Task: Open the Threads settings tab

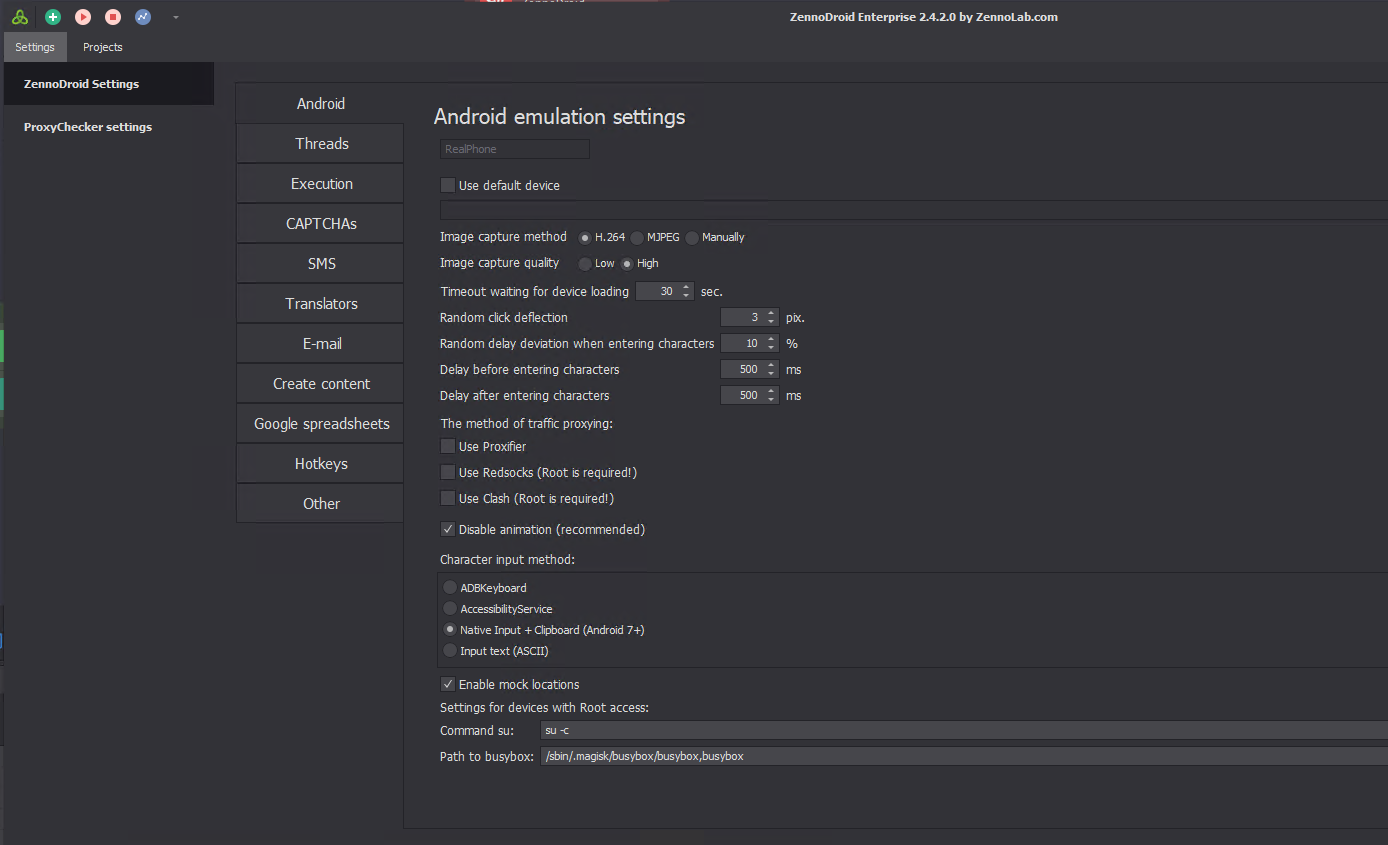Action: [x=321, y=144]
